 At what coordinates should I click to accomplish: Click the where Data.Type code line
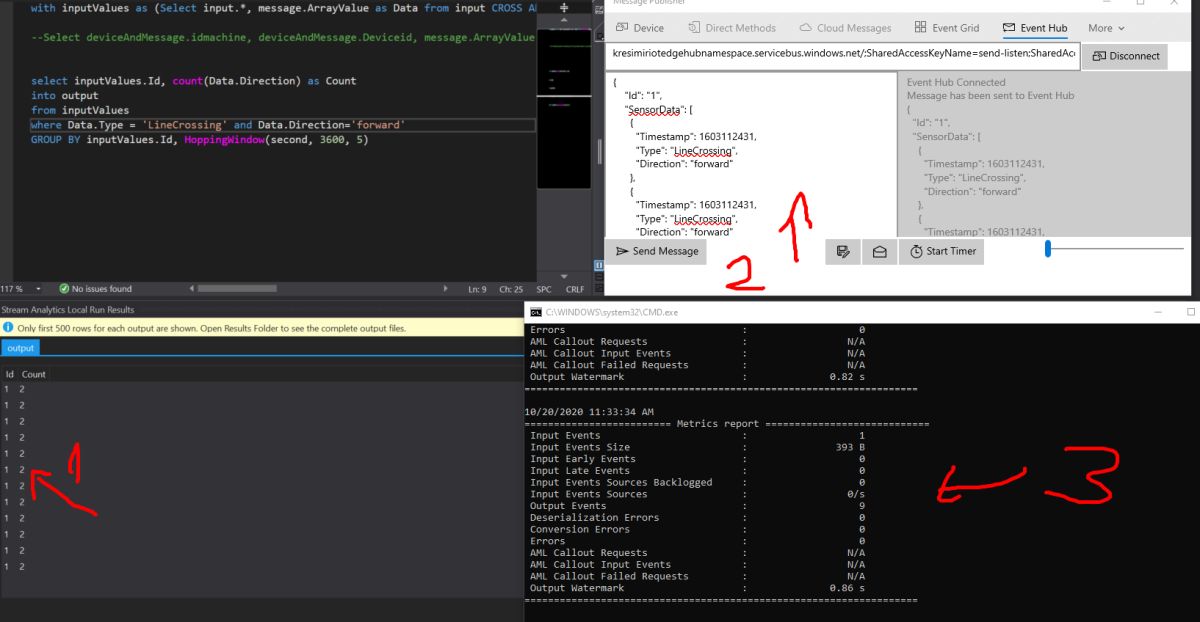[x=217, y=125]
